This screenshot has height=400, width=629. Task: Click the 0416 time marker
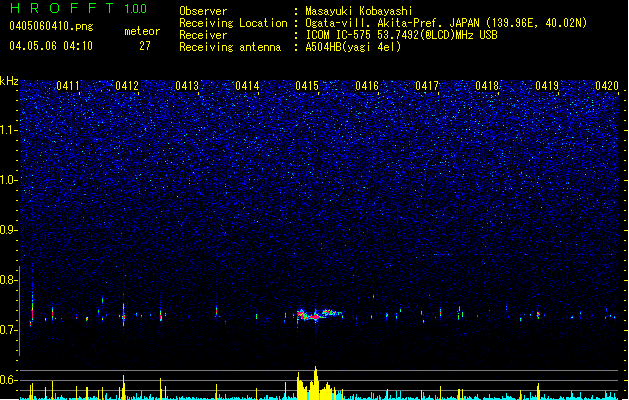click(367, 86)
